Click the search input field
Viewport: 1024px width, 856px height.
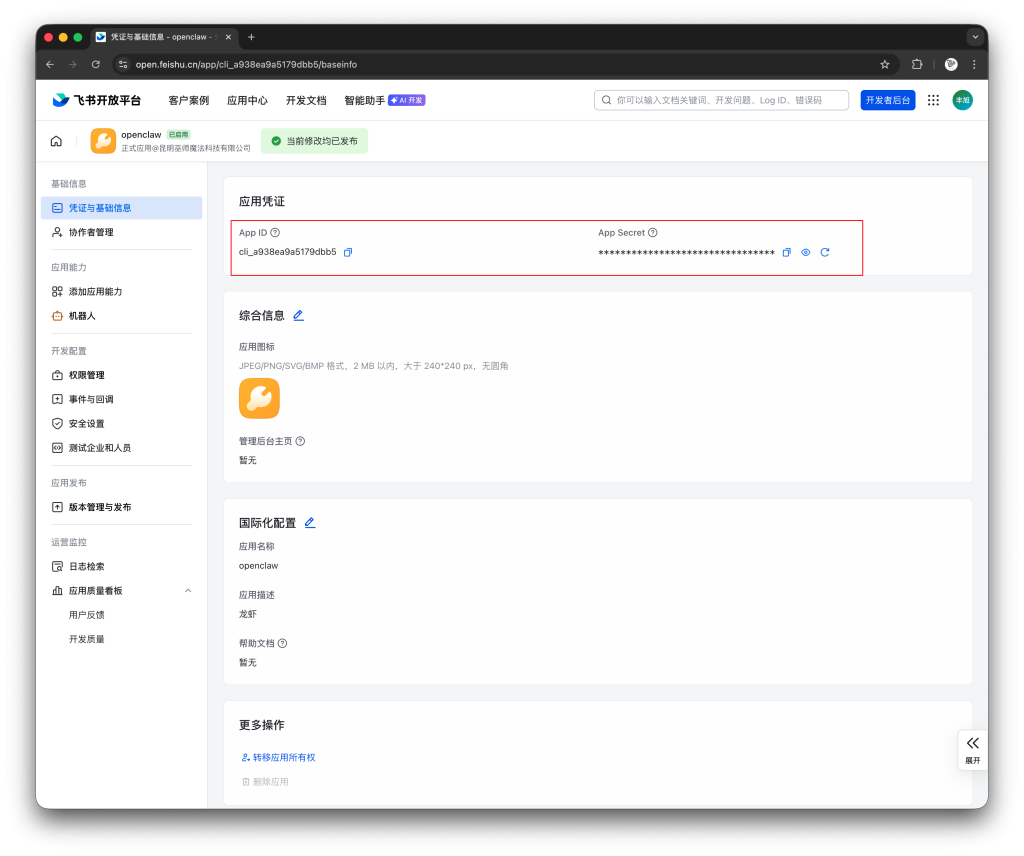(720, 100)
